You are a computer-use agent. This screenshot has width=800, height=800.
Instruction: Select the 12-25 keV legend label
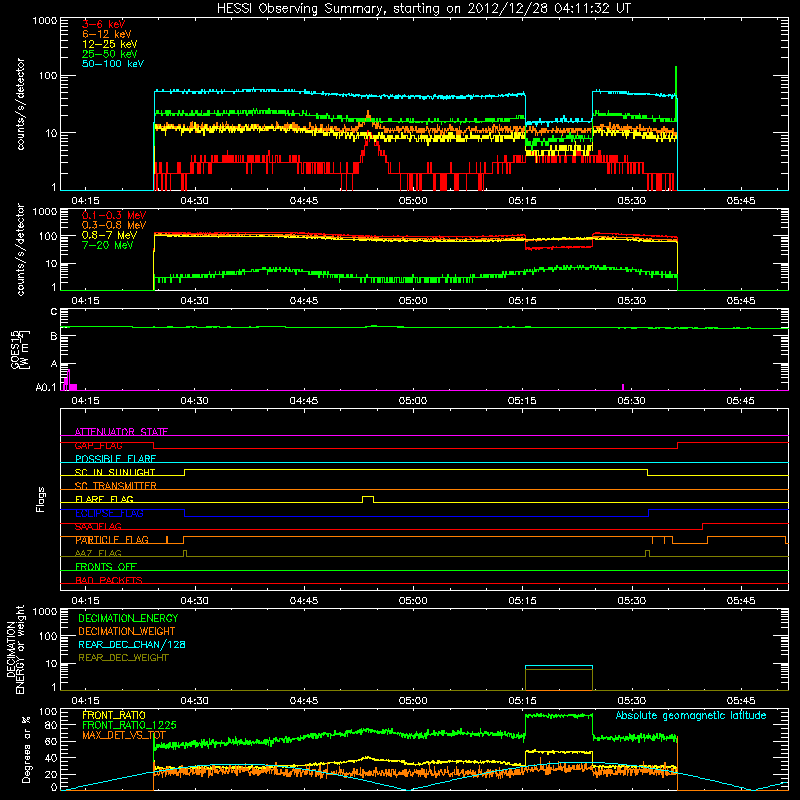click(110, 44)
